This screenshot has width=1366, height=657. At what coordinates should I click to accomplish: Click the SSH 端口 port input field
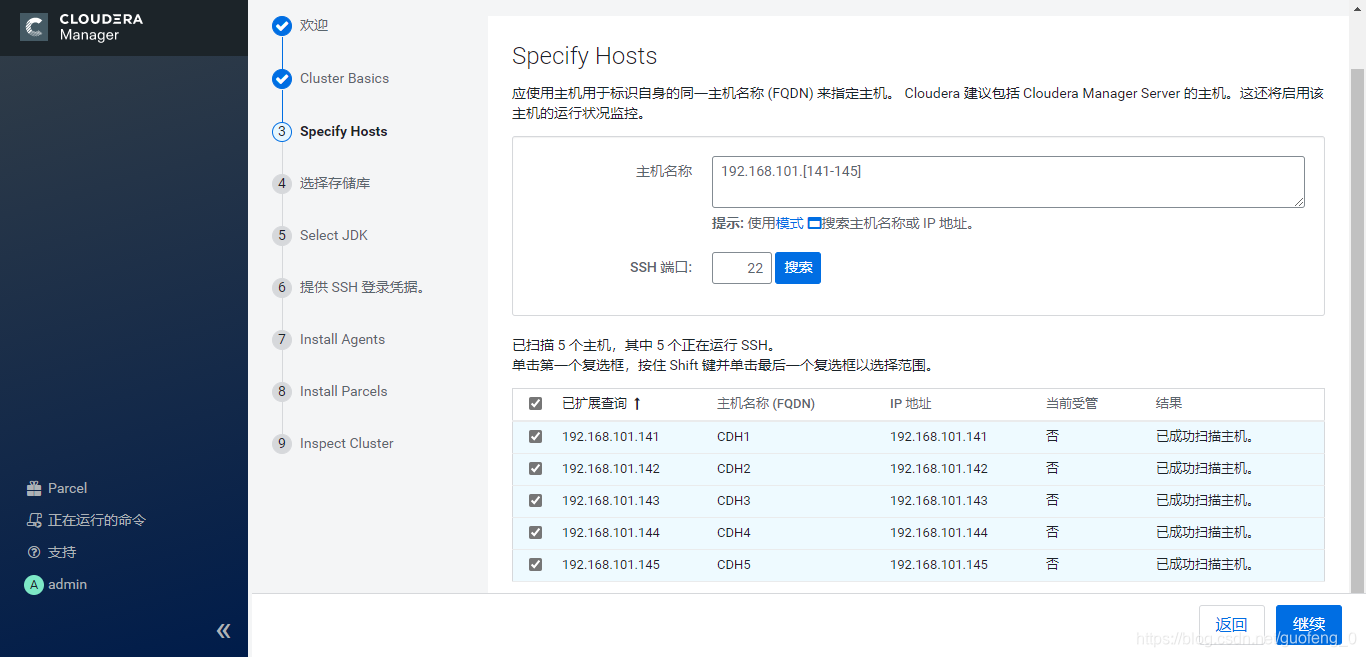742,268
